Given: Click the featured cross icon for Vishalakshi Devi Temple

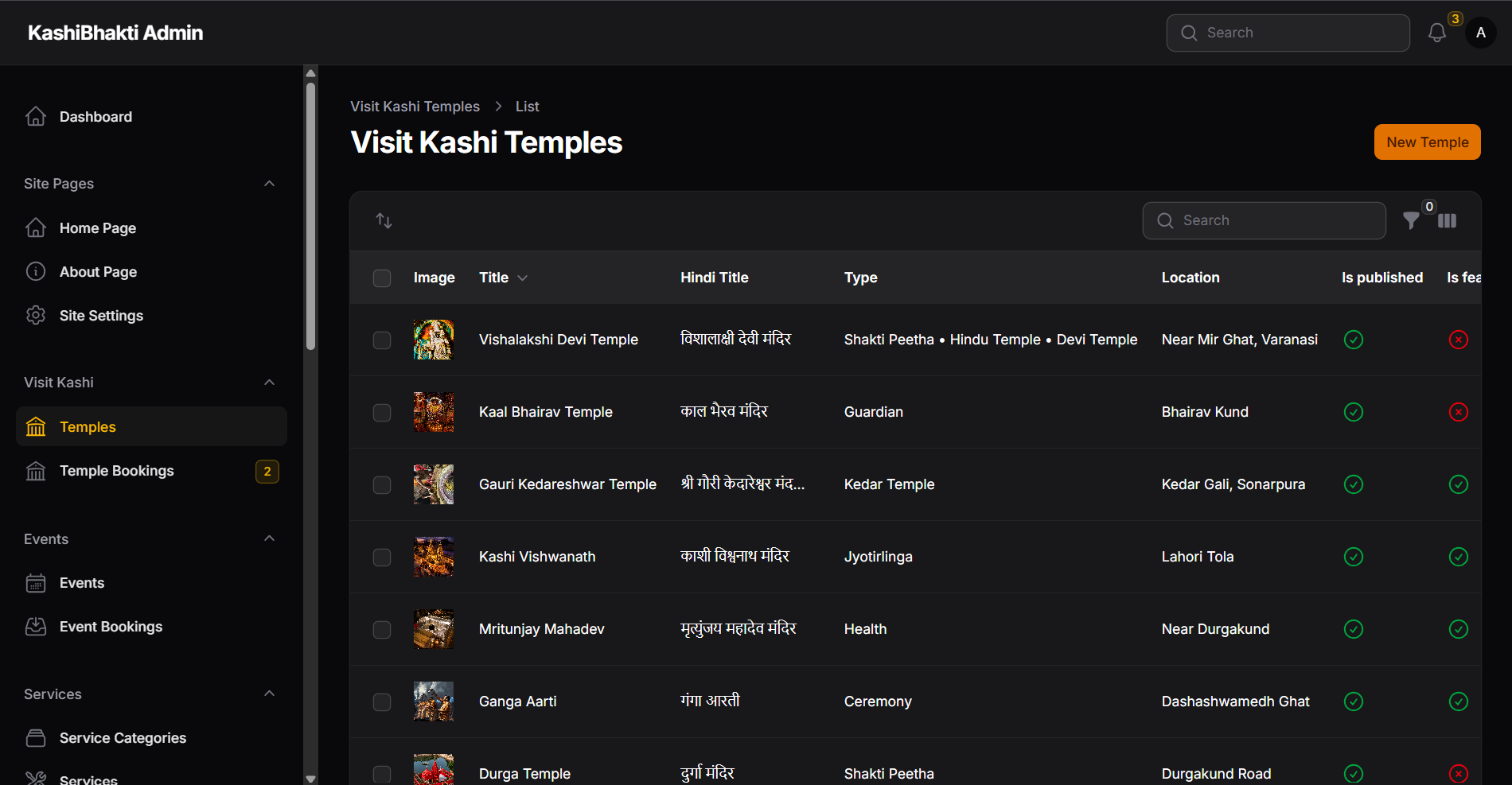Looking at the screenshot, I should [1459, 340].
